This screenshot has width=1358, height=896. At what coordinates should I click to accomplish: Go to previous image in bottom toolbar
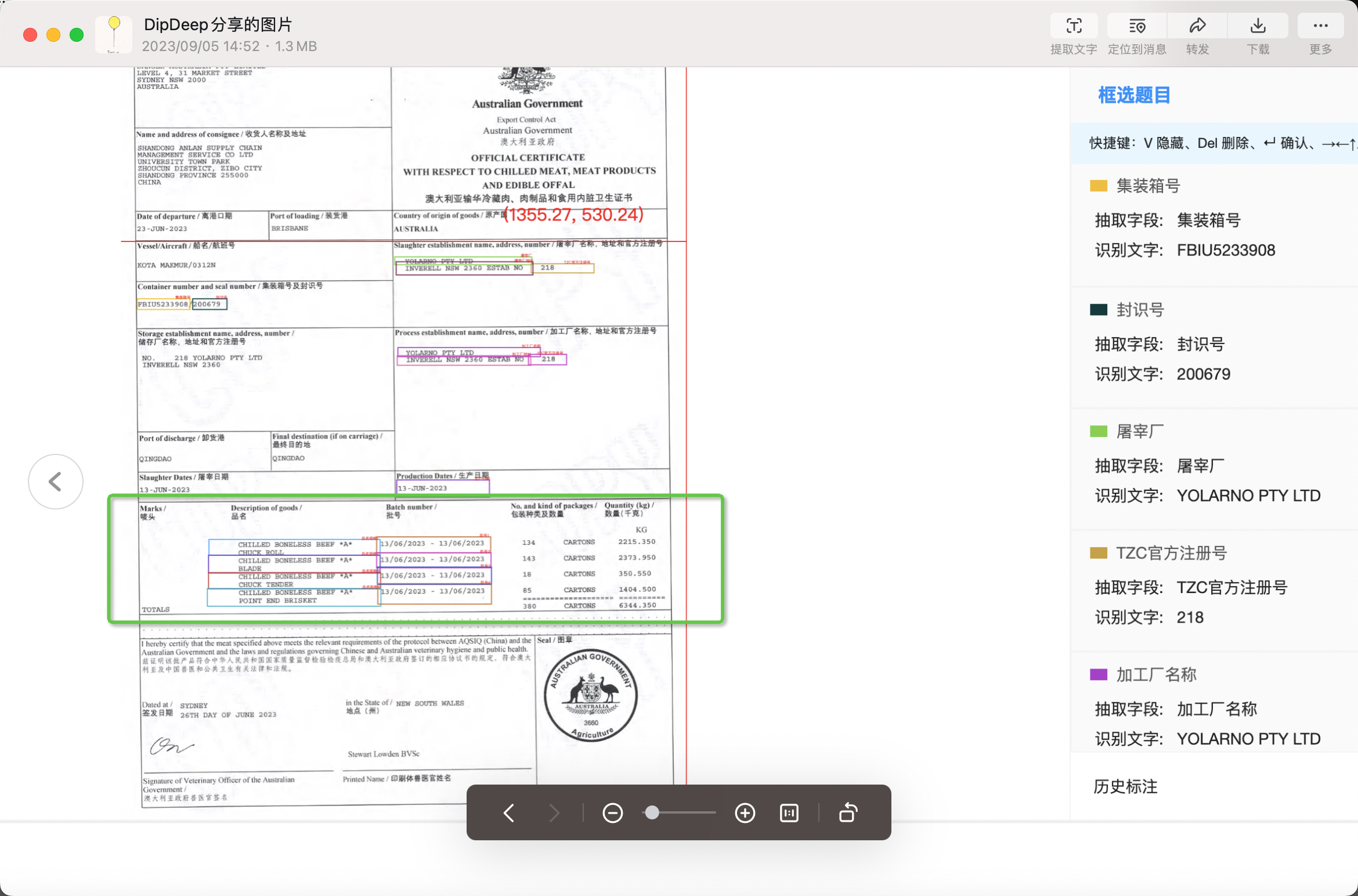[x=509, y=813]
